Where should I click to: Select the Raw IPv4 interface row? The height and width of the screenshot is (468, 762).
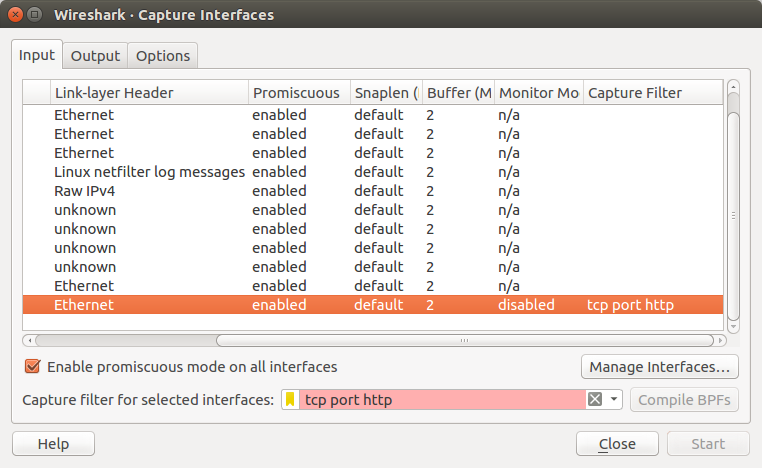click(x=373, y=191)
